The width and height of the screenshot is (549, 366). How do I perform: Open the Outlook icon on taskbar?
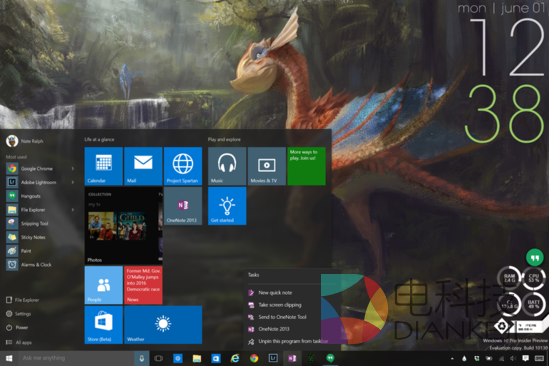pos(216,358)
